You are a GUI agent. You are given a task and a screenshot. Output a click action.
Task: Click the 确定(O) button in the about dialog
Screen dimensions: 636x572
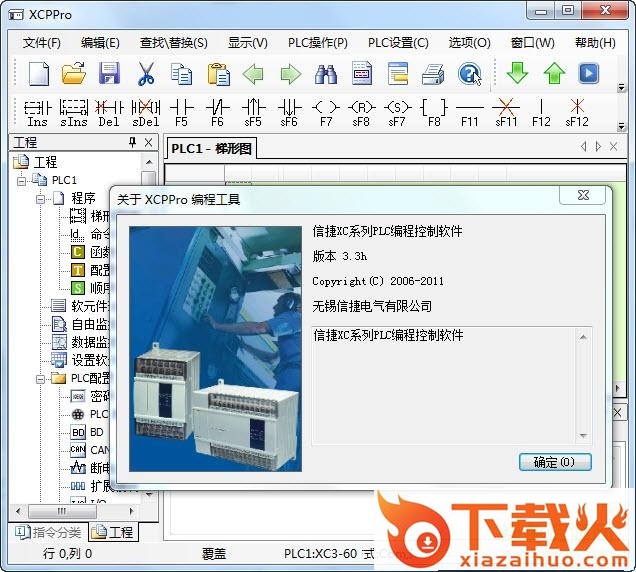pos(555,462)
